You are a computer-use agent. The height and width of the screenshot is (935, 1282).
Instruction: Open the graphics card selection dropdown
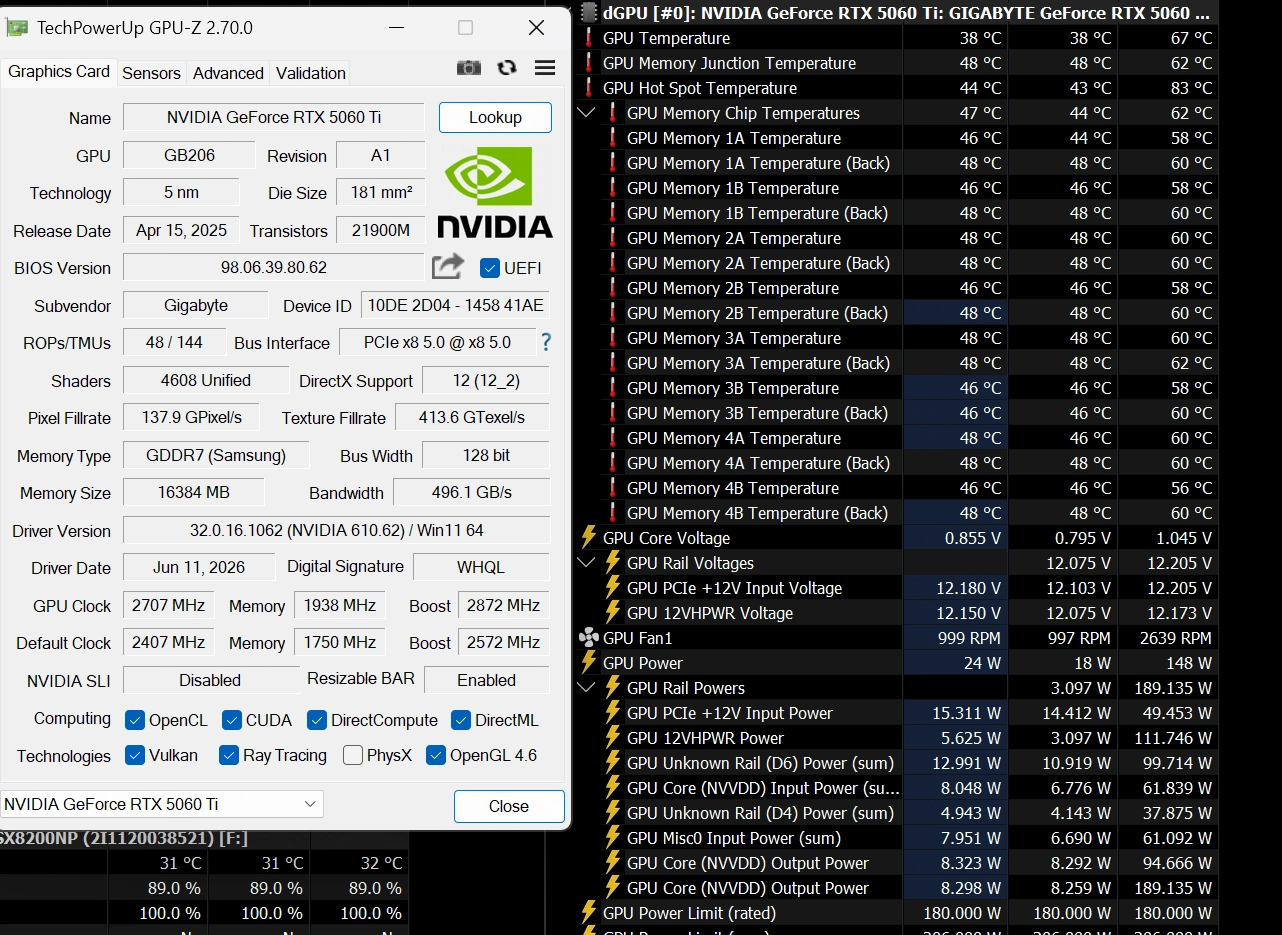[161, 804]
